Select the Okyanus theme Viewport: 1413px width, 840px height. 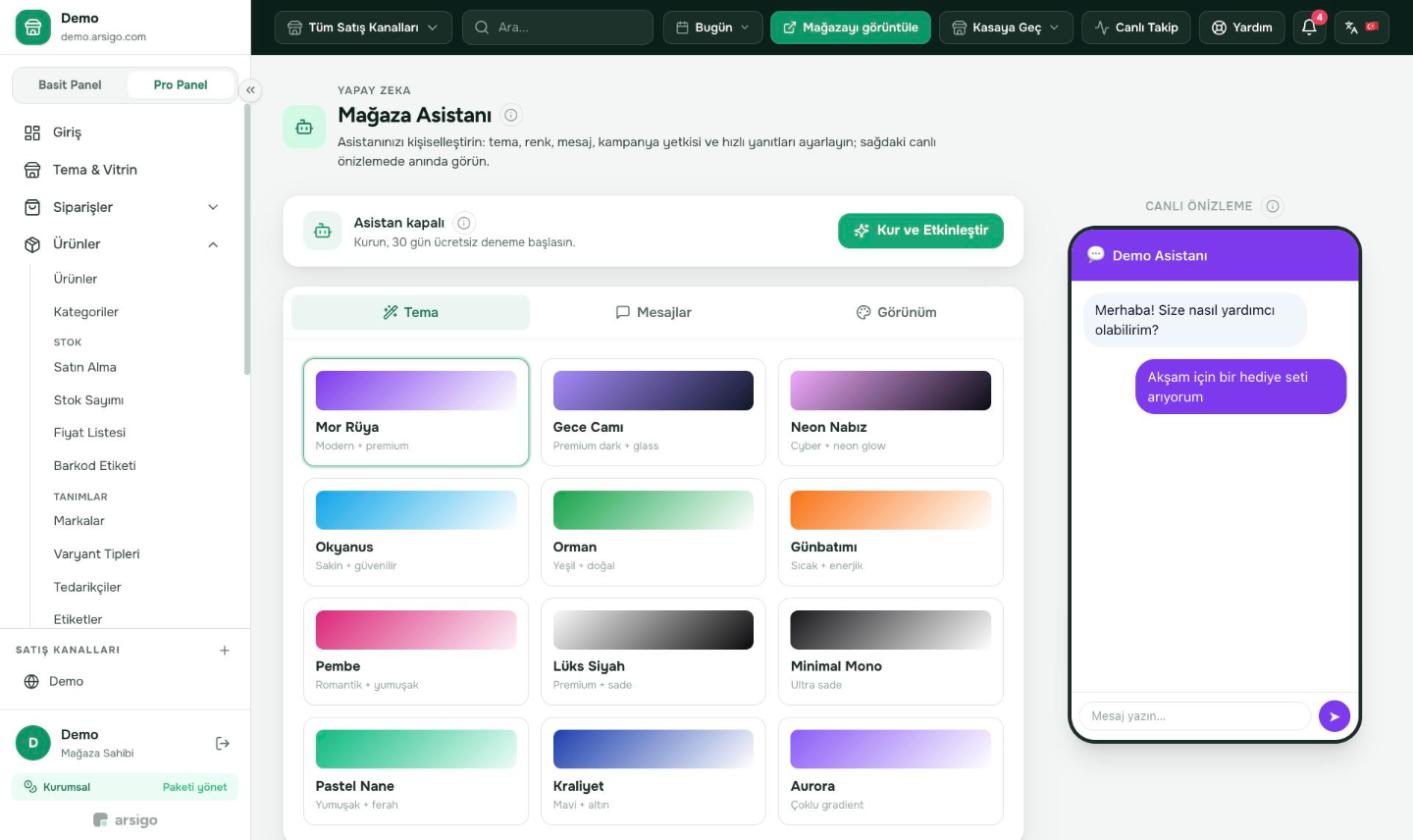coord(416,532)
